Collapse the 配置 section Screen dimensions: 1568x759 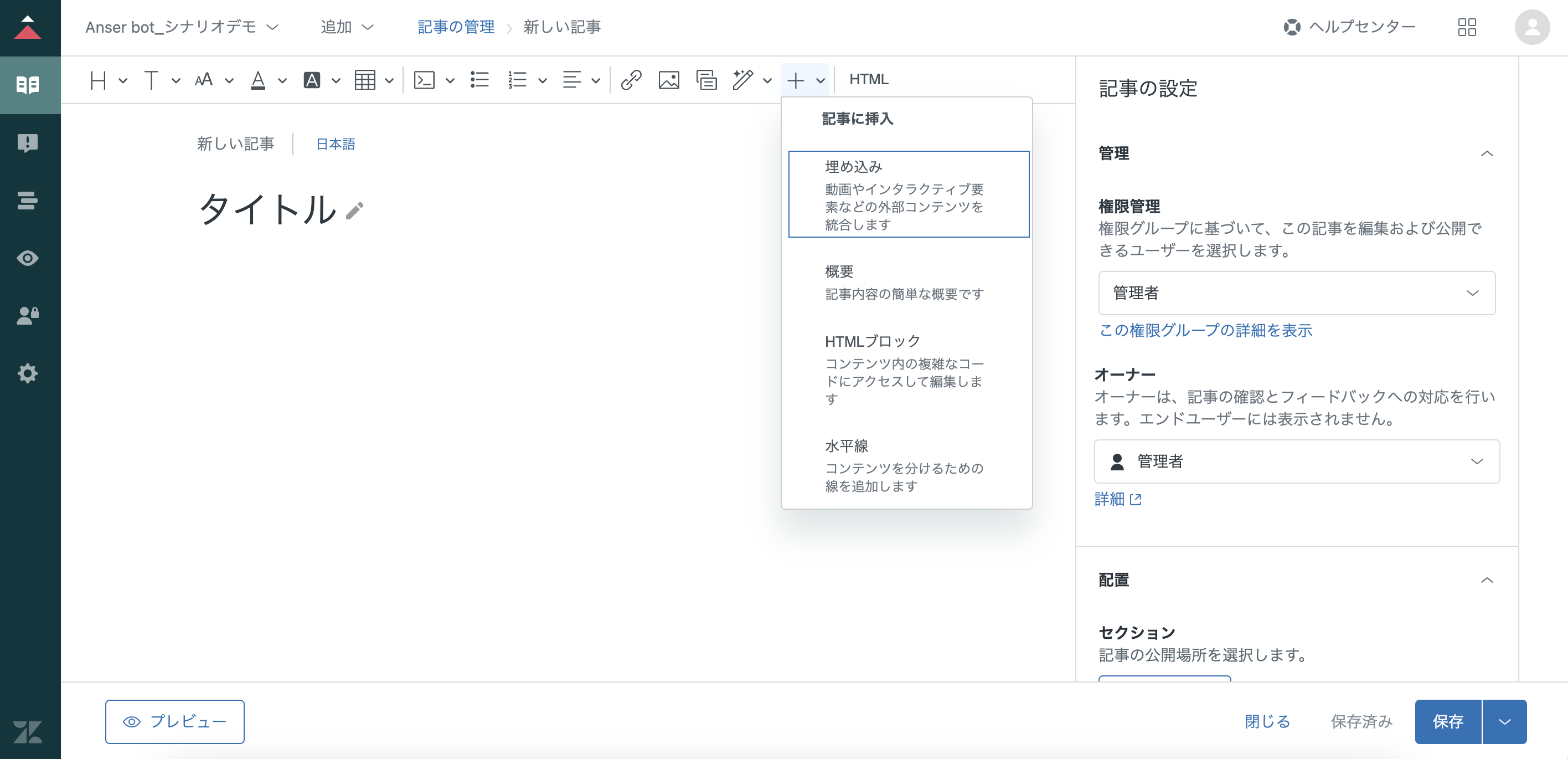[x=1487, y=580]
